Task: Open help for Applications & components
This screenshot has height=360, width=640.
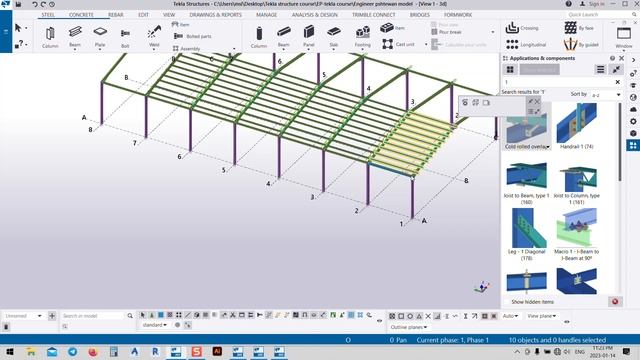Action: [x=612, y=58]
